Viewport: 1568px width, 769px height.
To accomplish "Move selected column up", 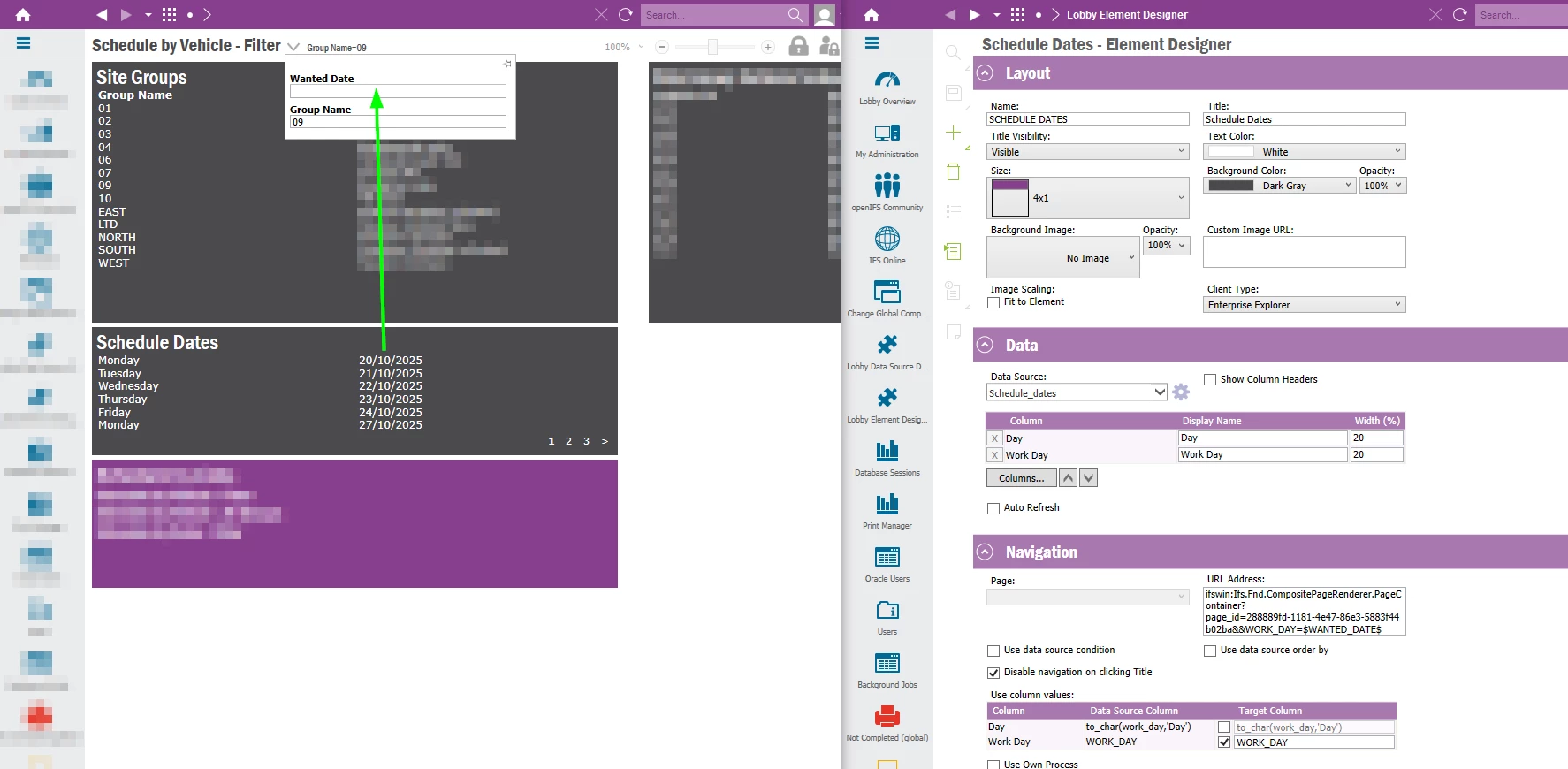I will pyautogui.click(x=1068, y=478).
